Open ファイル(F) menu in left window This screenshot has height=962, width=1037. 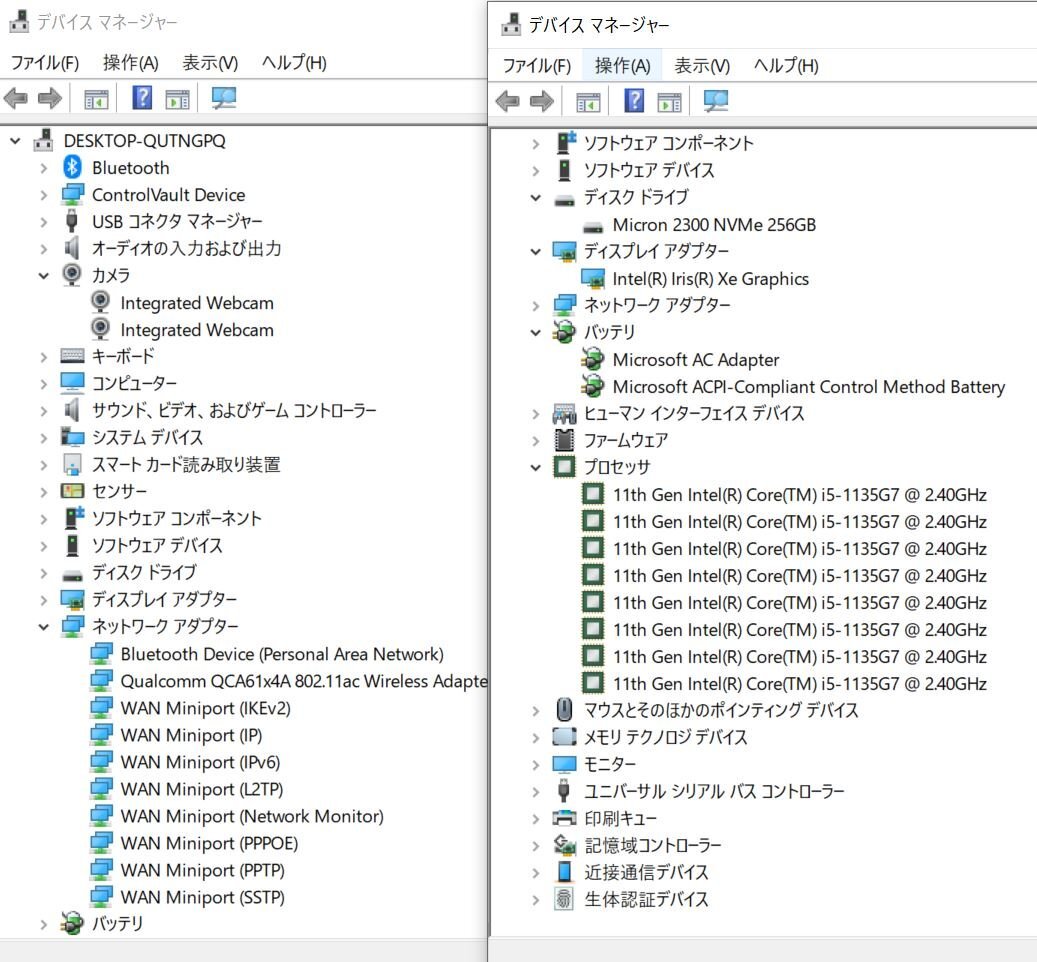click(x=45, y=63)
